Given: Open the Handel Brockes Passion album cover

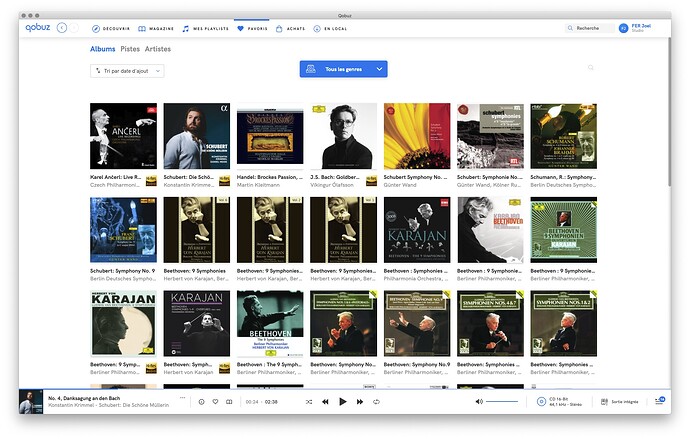Looking at the screenshot, I should [270, 136].
